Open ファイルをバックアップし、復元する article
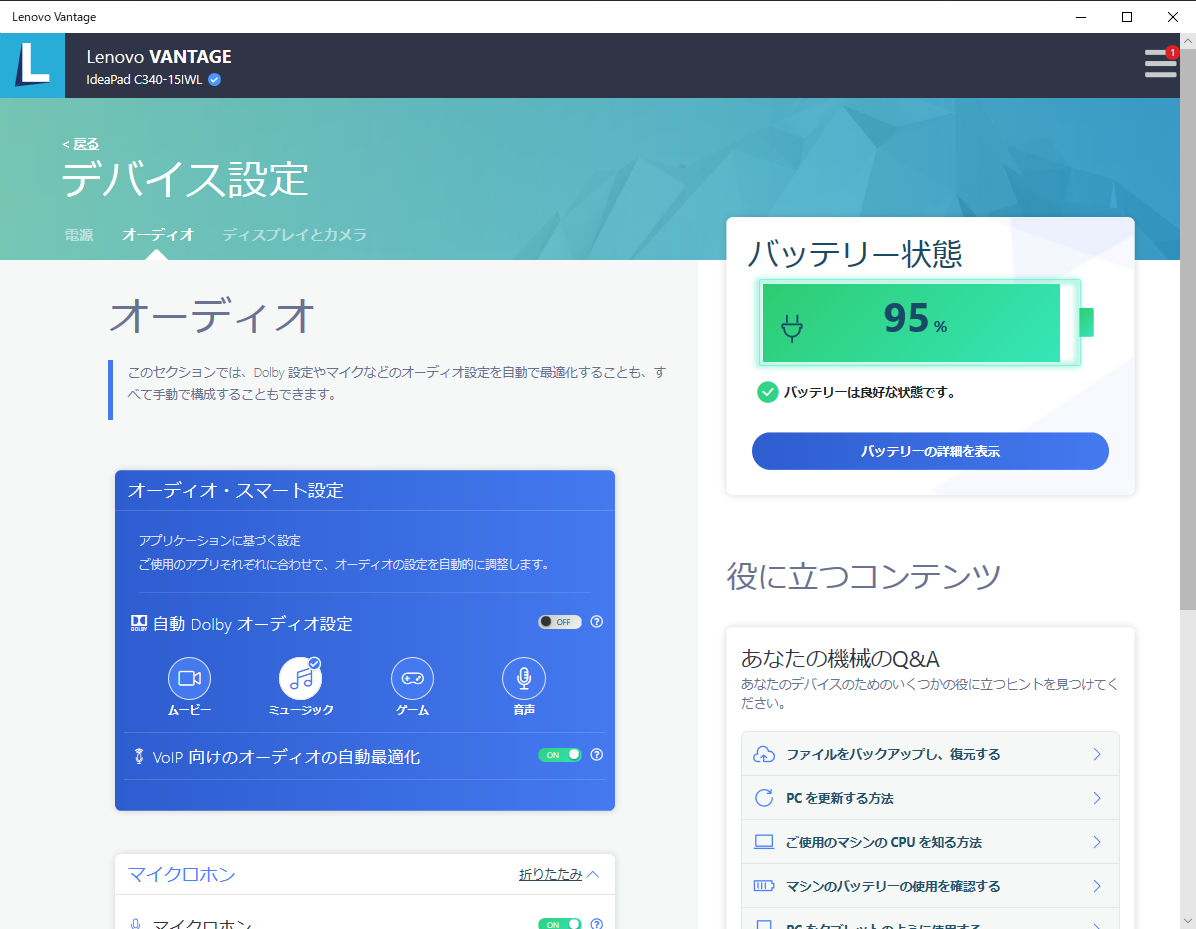This screenshot has height=929, width=1196. point(930,754)
